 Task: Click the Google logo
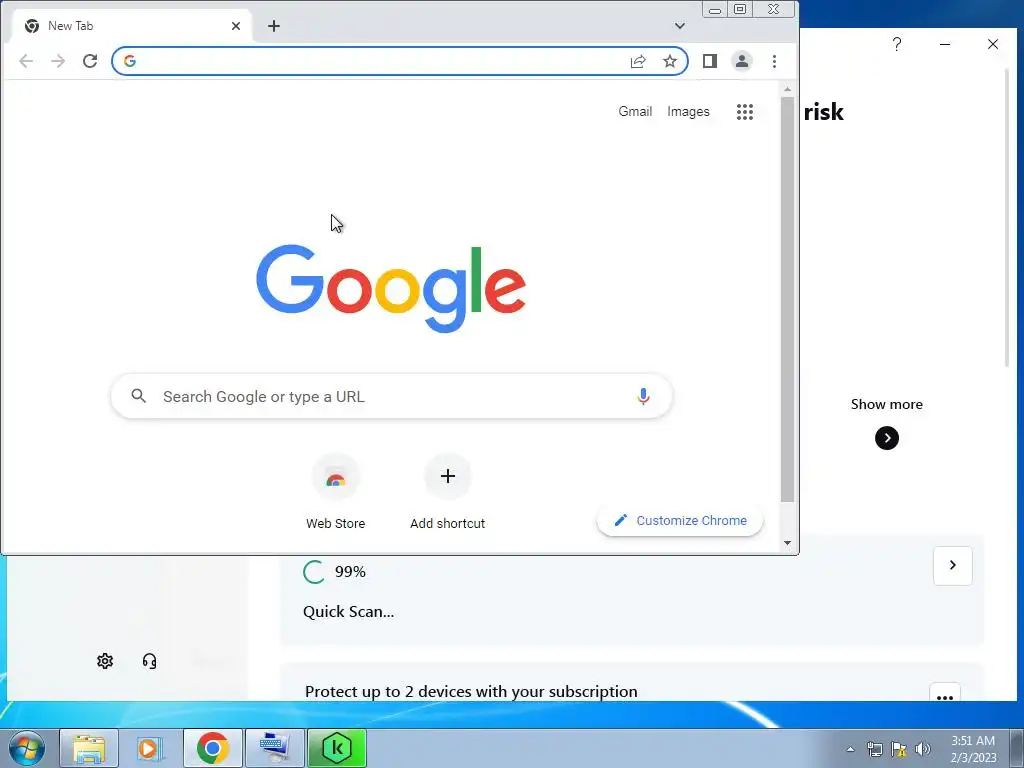pos(391,288)
